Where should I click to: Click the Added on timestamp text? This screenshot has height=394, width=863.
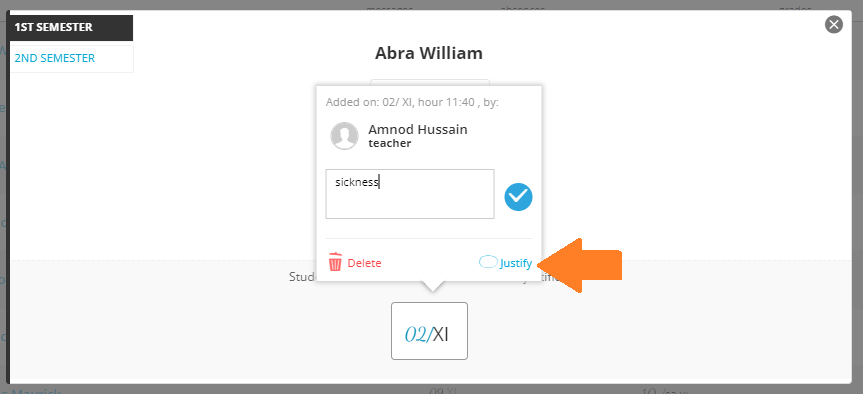click(x=412, y=102)
